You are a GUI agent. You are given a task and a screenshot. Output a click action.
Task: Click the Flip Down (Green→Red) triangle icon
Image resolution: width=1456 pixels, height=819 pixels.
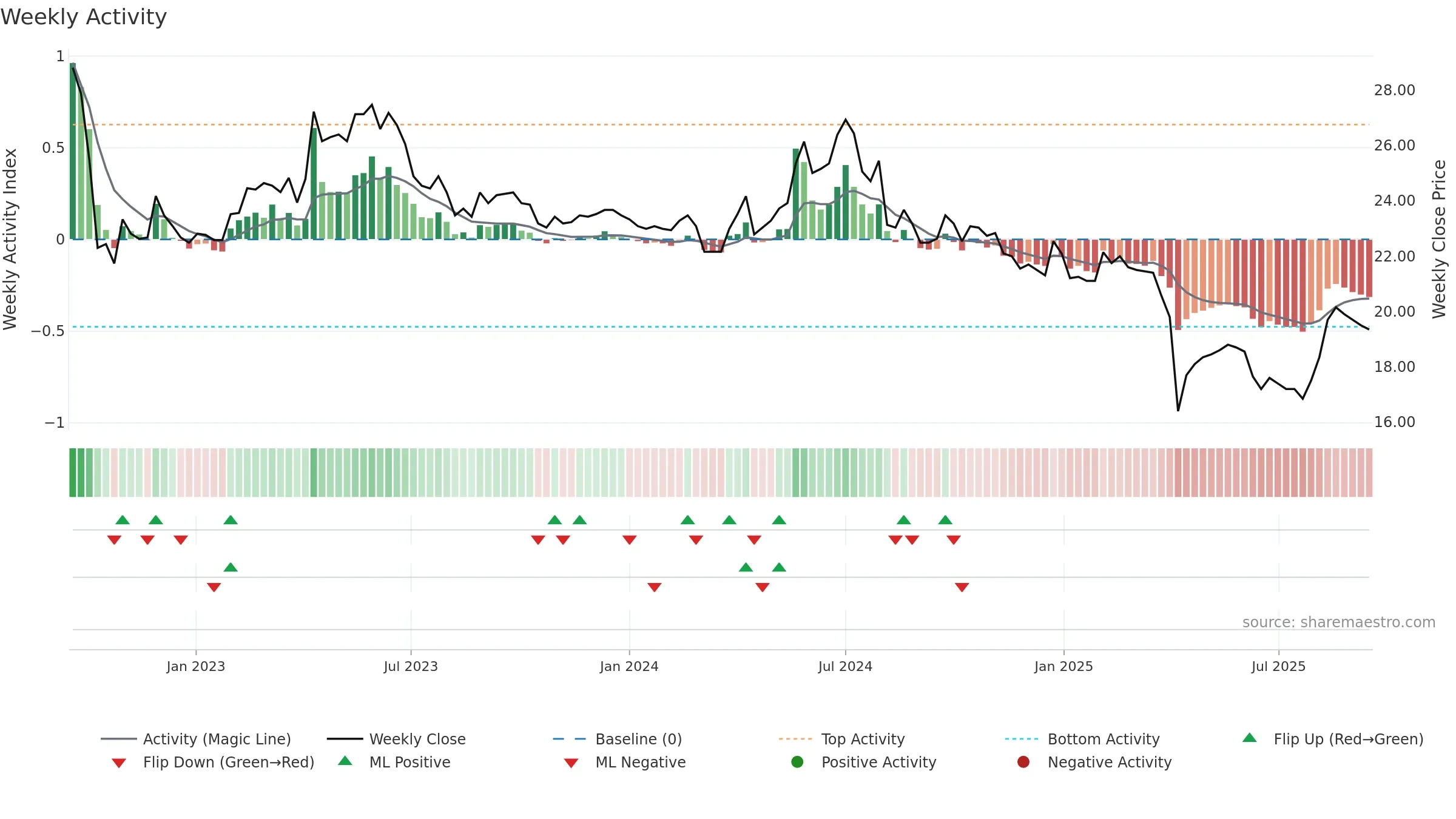coord(119,763)
